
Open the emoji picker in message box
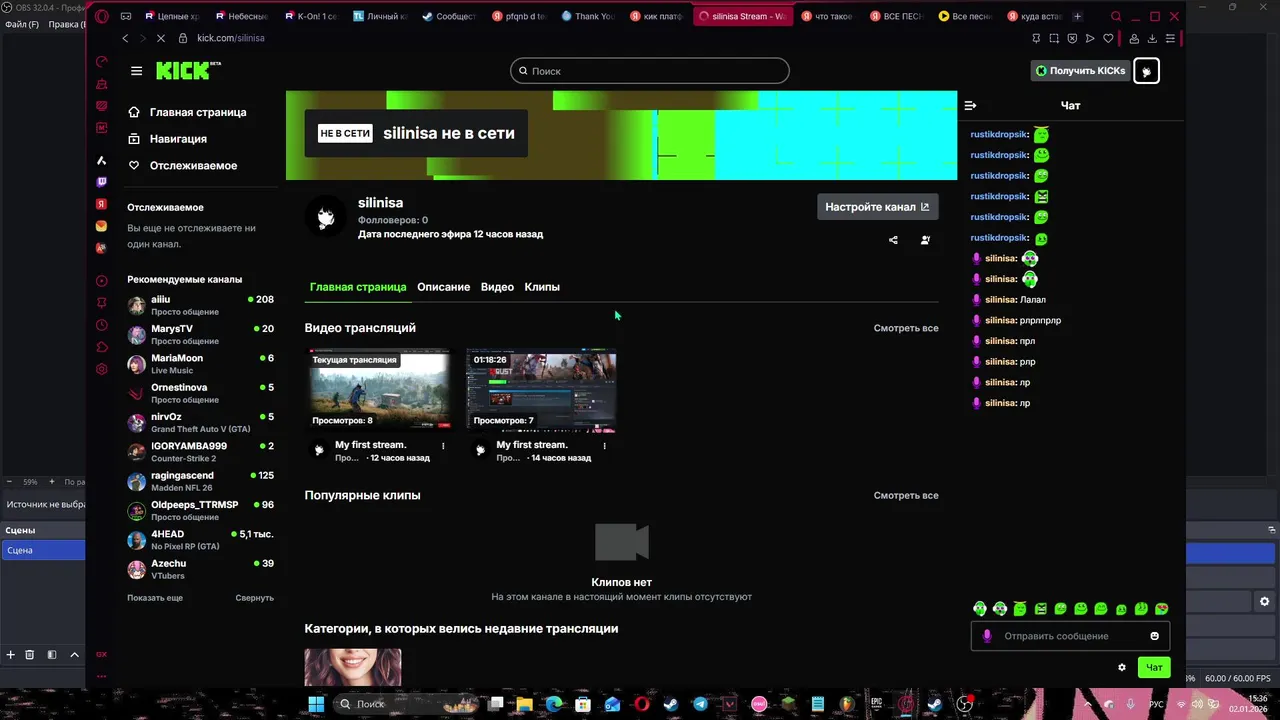tap(1155, 636)
